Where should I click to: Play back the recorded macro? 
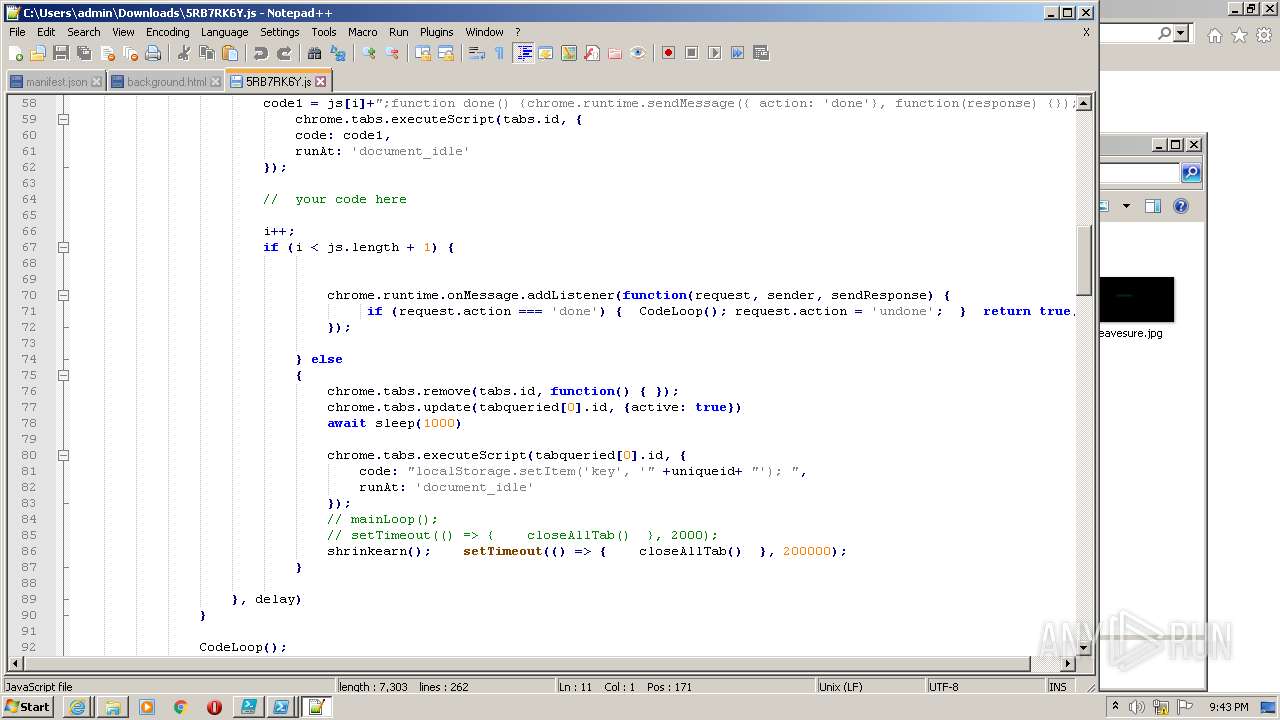point(714,53)
